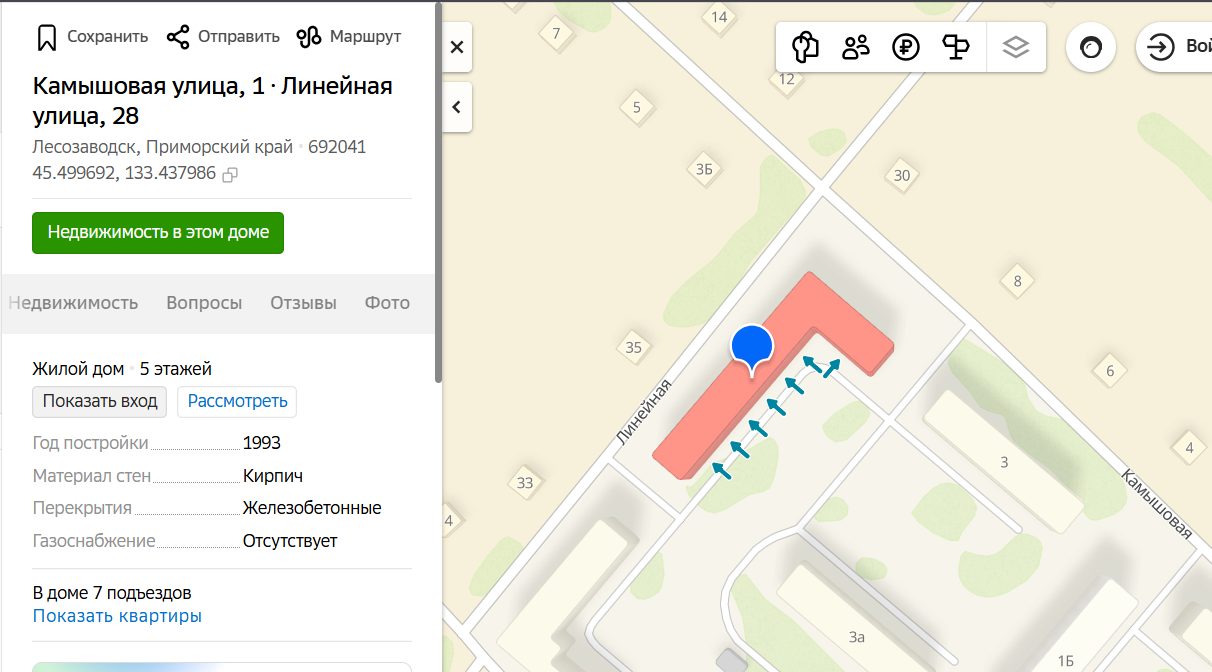Collapse the side panel with the chevron

point(456,107)
